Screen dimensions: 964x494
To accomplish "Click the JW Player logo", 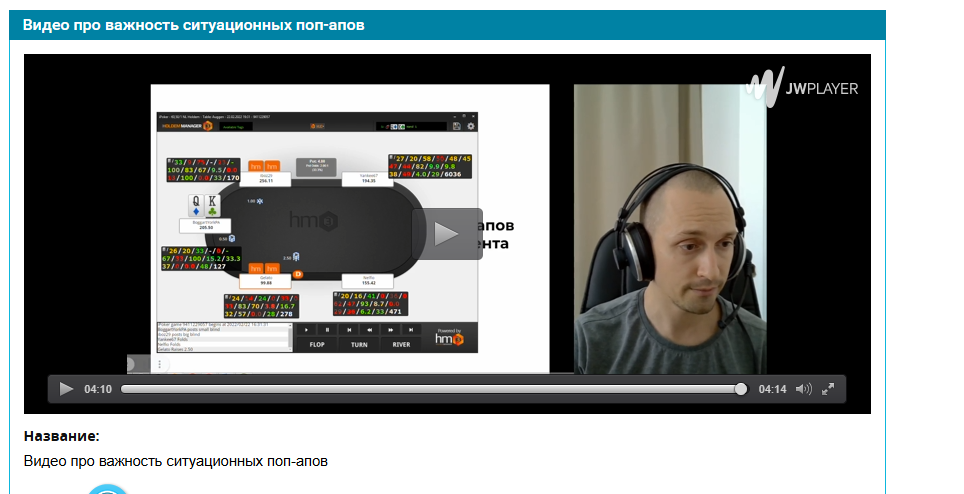I will [x=802, y=87].
